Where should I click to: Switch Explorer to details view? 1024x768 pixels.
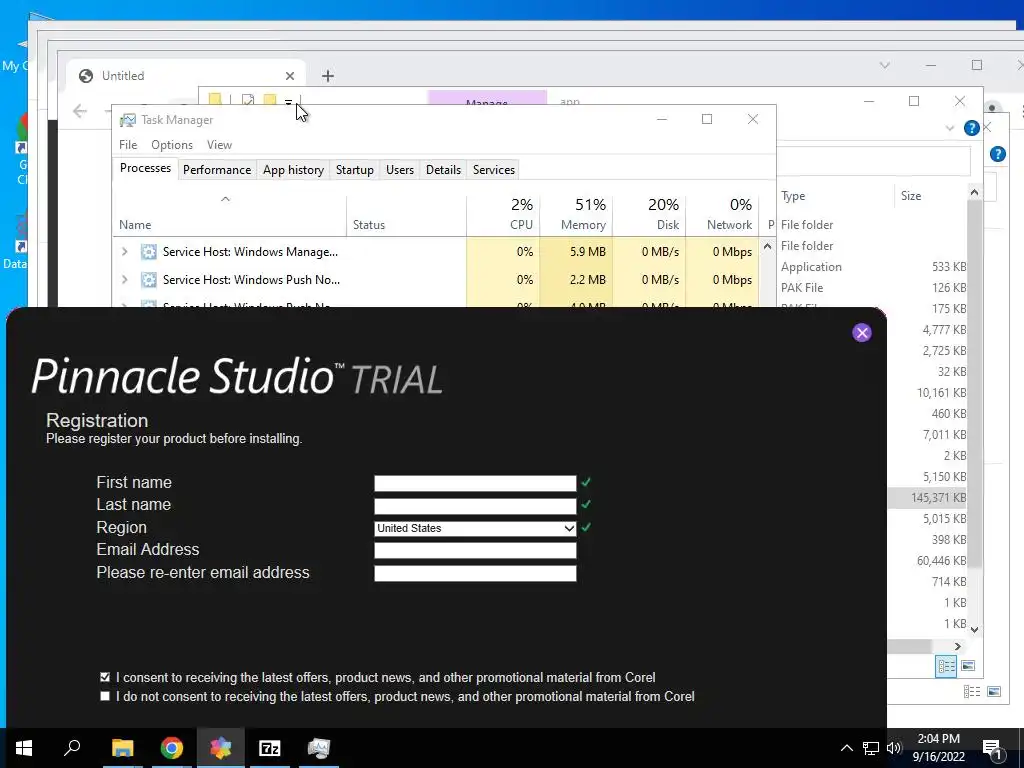pos(946,666)
